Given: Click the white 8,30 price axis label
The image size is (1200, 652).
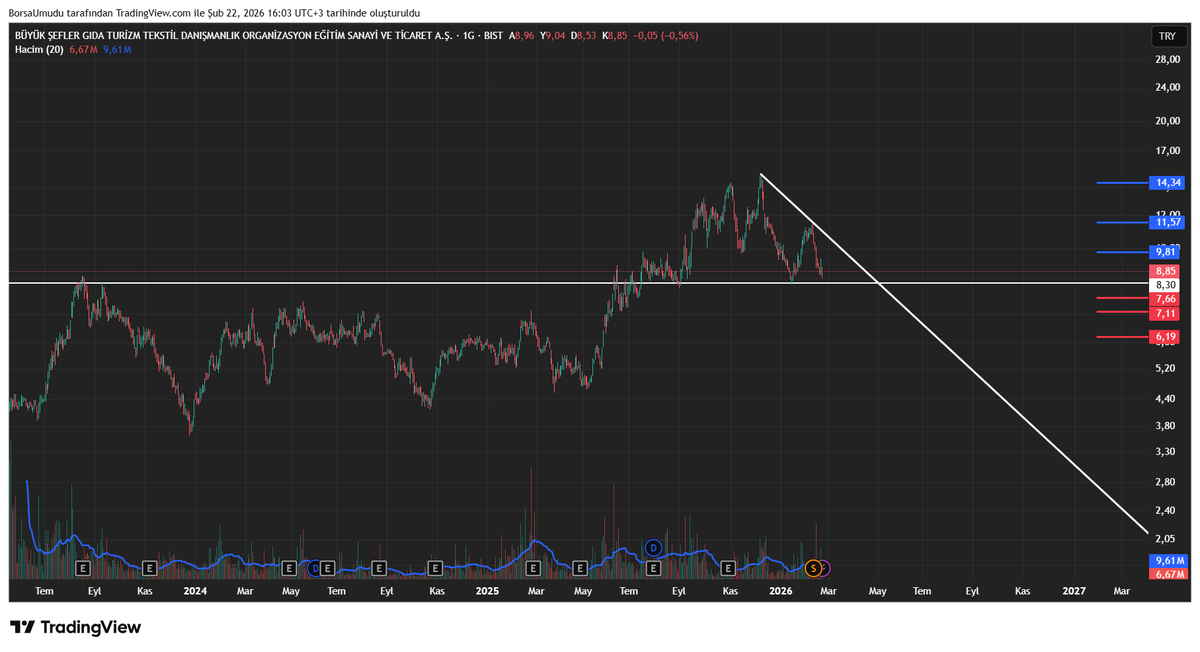Looking at the screenshot, I should (1165, 284).
